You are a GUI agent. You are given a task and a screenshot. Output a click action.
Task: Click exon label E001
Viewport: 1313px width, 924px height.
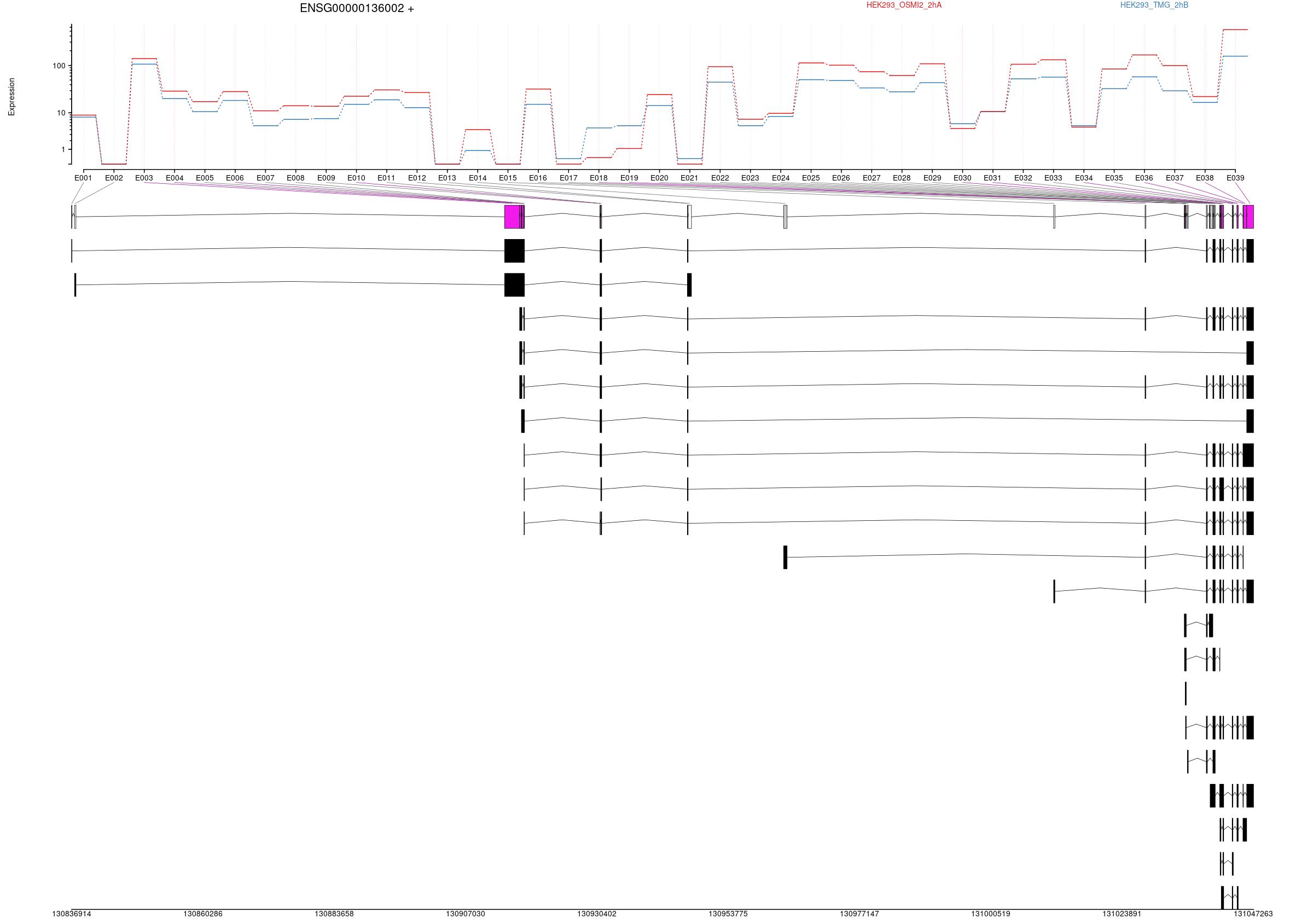pyautogui.click(x=84, y=178)
